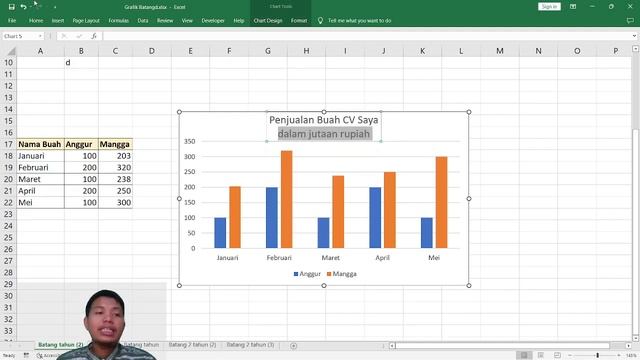Select the orange Mei Mangga bar
The width and height of the screenshot is (640, 360).
click(x=442, y=202)
